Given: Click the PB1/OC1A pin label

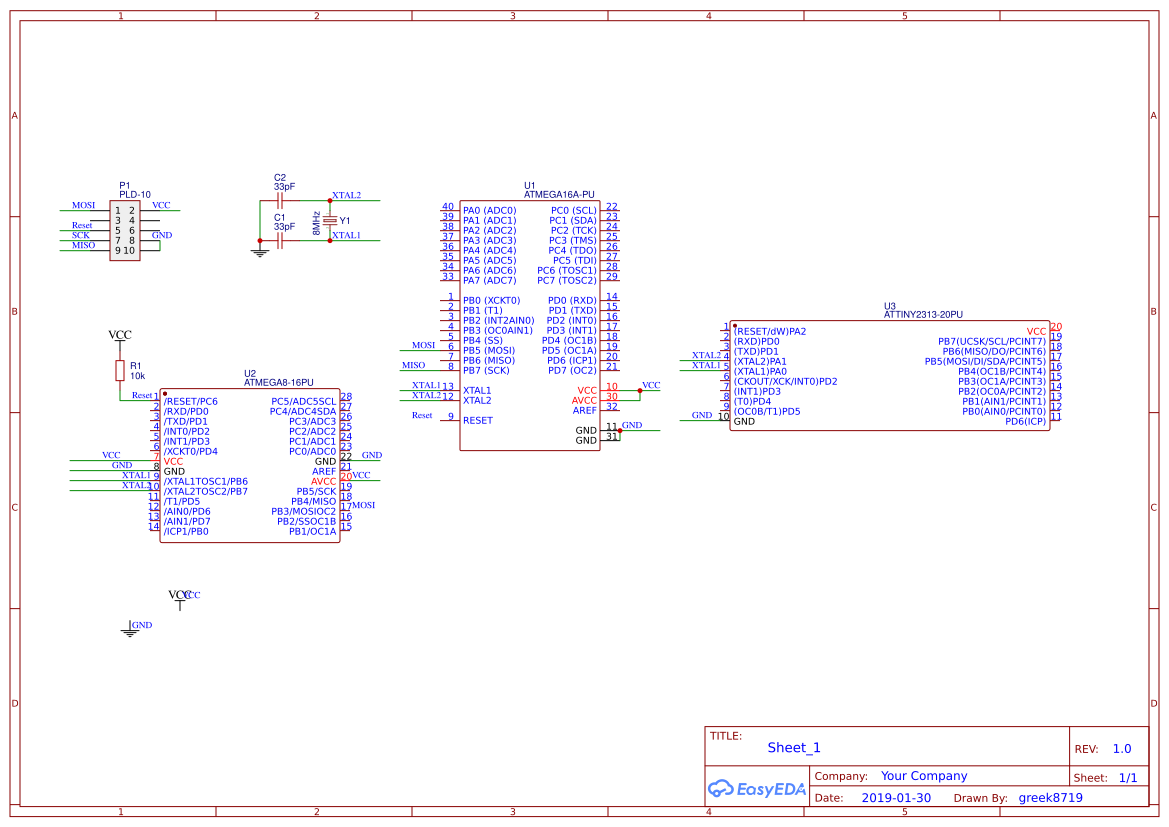Looking at the screenshot, I should coord(312,532).
